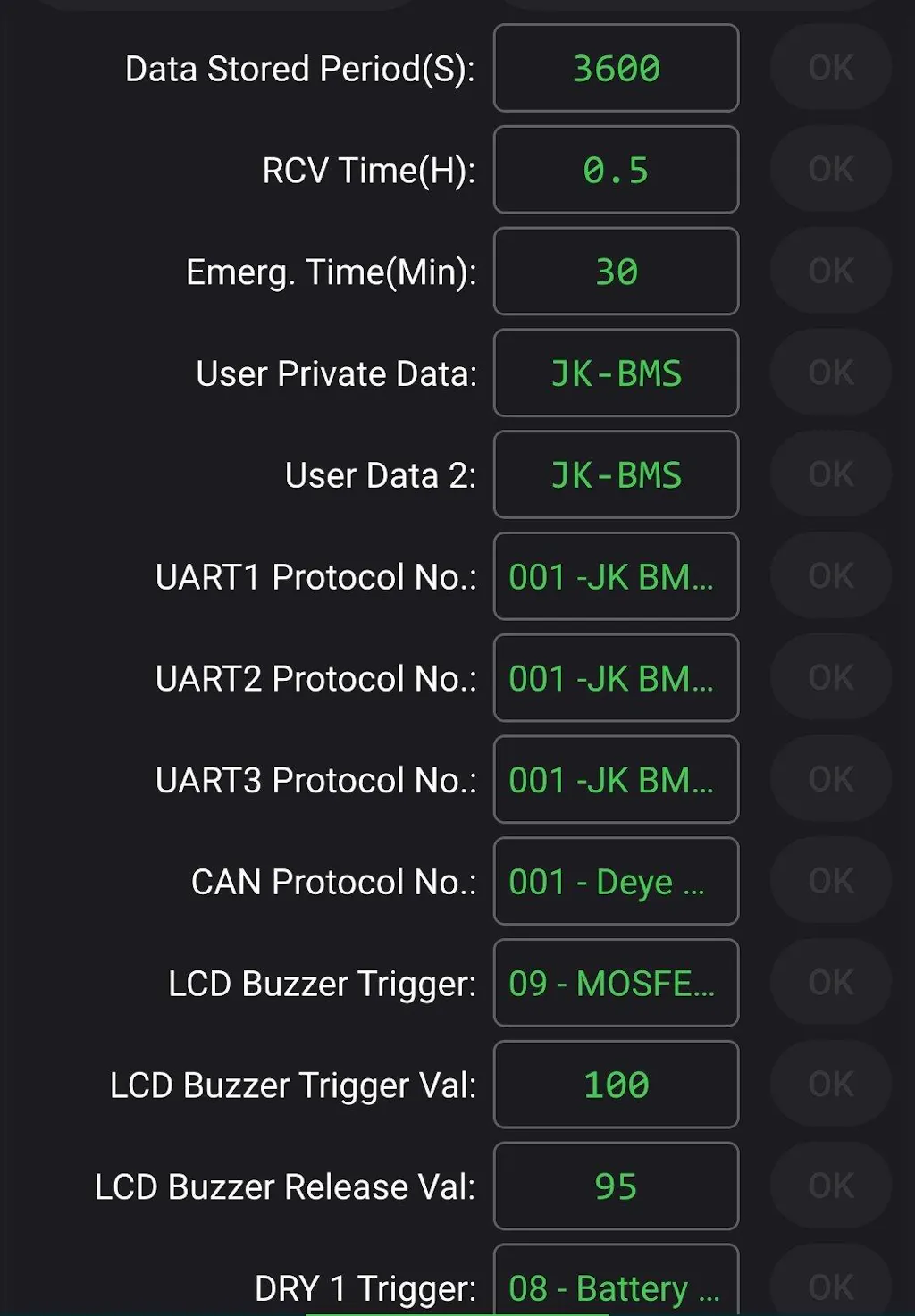Image resolution: width=915 pixels, height=1316 pixels.
Task: Click OK beside LCD Buzzer Release Val
Action: point(831,1186)
